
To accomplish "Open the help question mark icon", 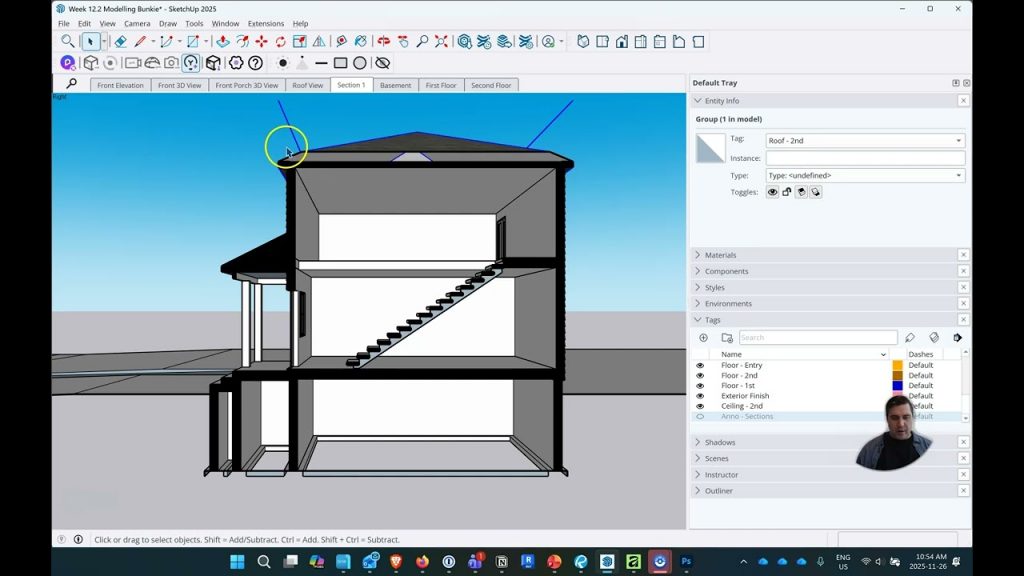I will (x=255, y=63).
